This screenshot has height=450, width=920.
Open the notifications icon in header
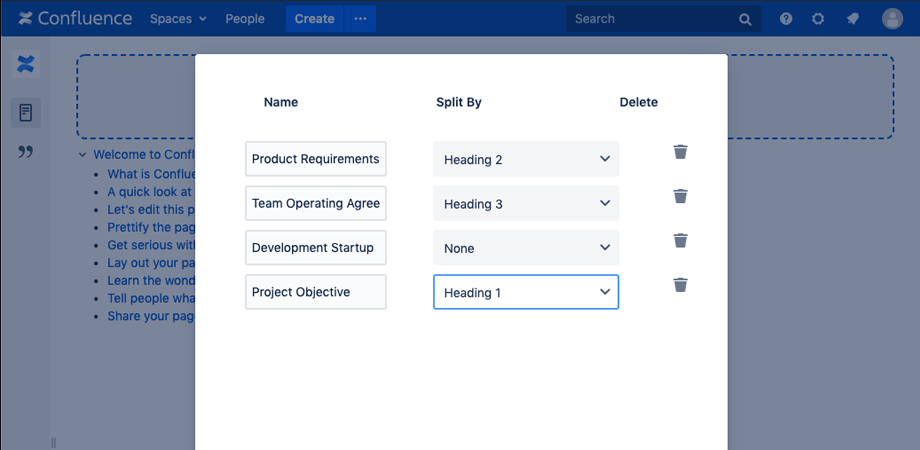point(853,19)
